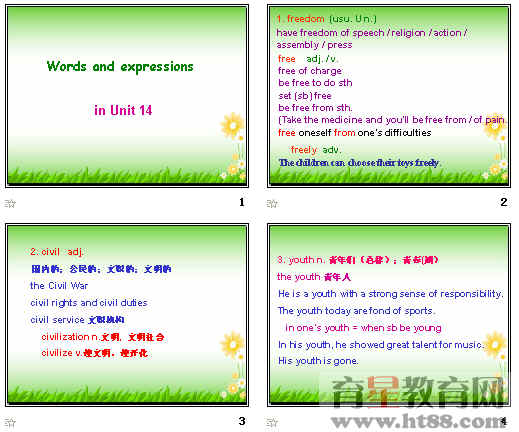Click slide number 3 label
The image size is (519, 432).
[x=242, y=421]
